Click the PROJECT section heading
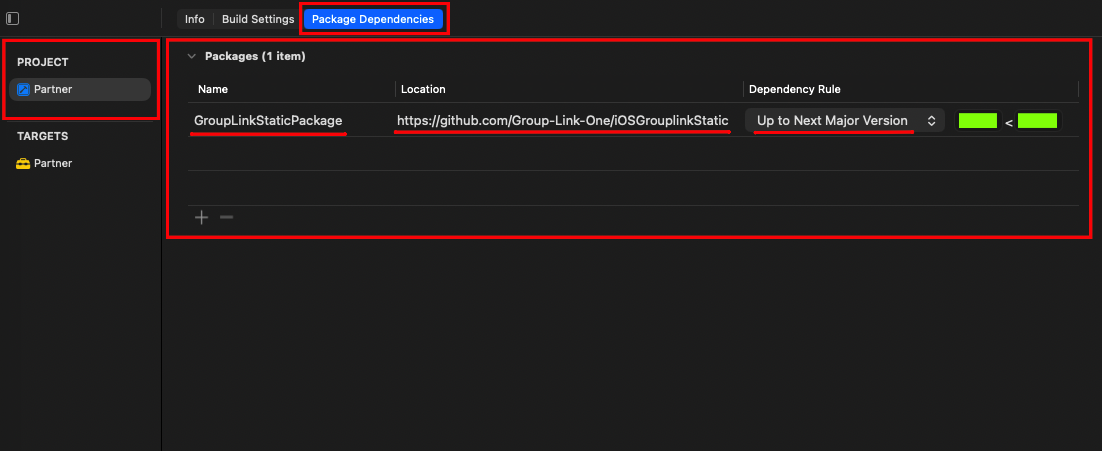The height and width of the screenshot is (451, 1102). coord(43,62)
